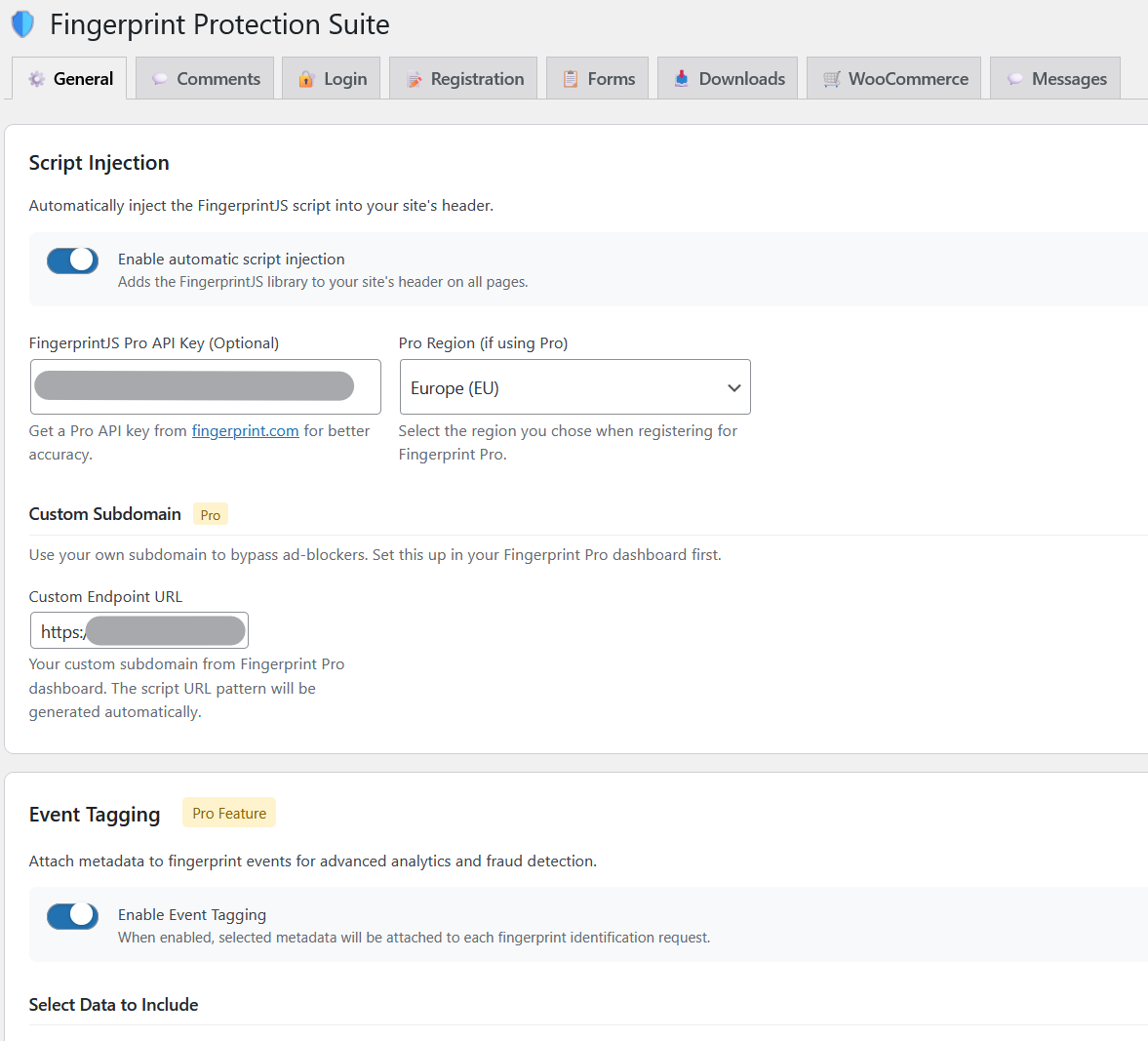
Task: Click the 'Custom Endpoint URL' label
Action: [x=105, y=596]
